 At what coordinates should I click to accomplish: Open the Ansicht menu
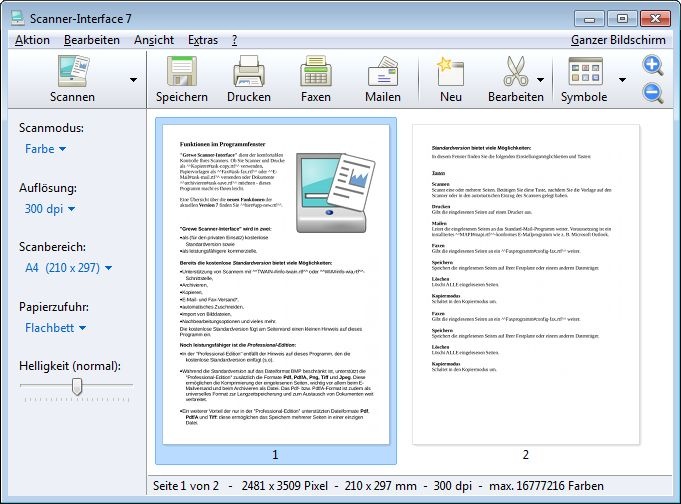click(x=154, y=40)
